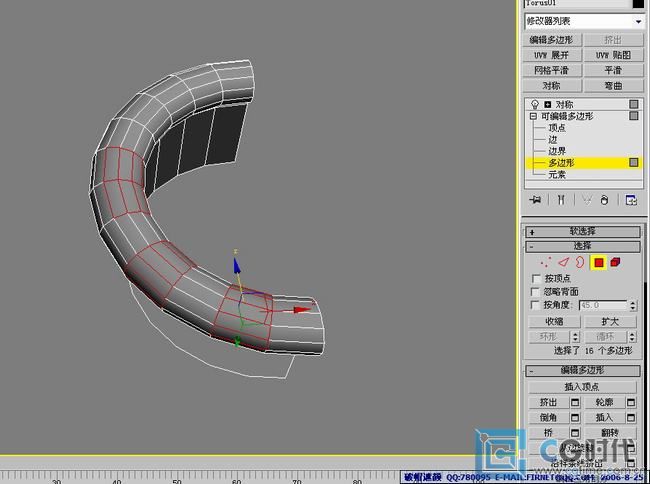Toggle the lightbulb on the 对称 modifier
Viewport: 650px width, 484px height.
tap(535, 104)
